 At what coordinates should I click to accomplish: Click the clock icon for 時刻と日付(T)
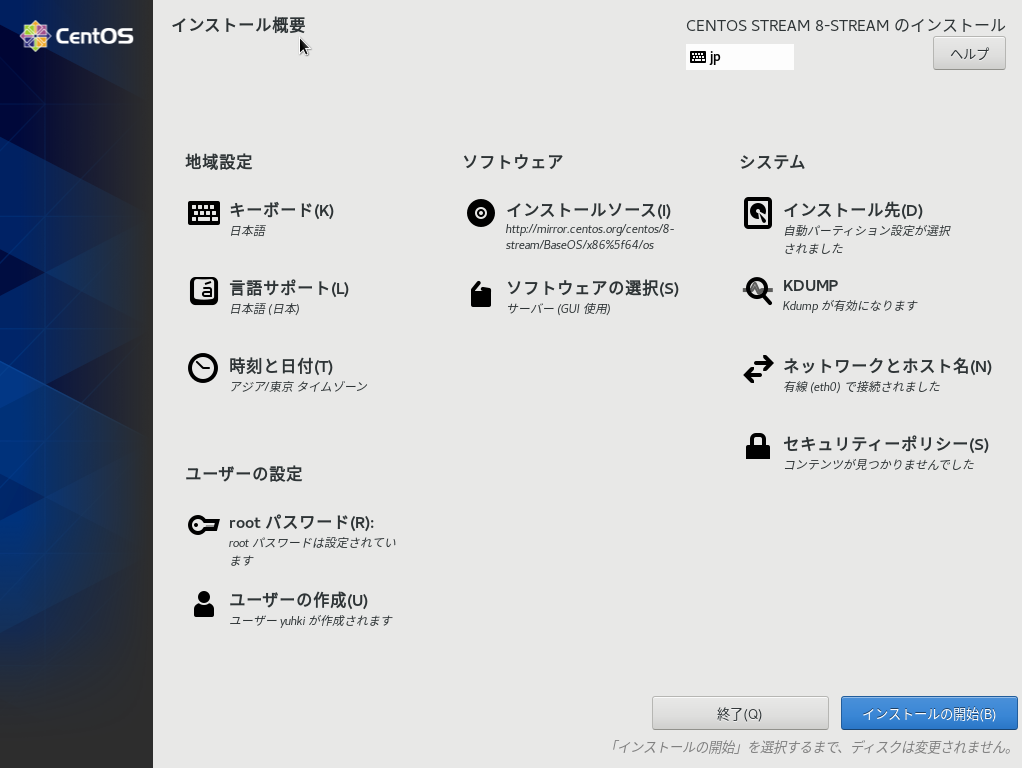(203, 368)
